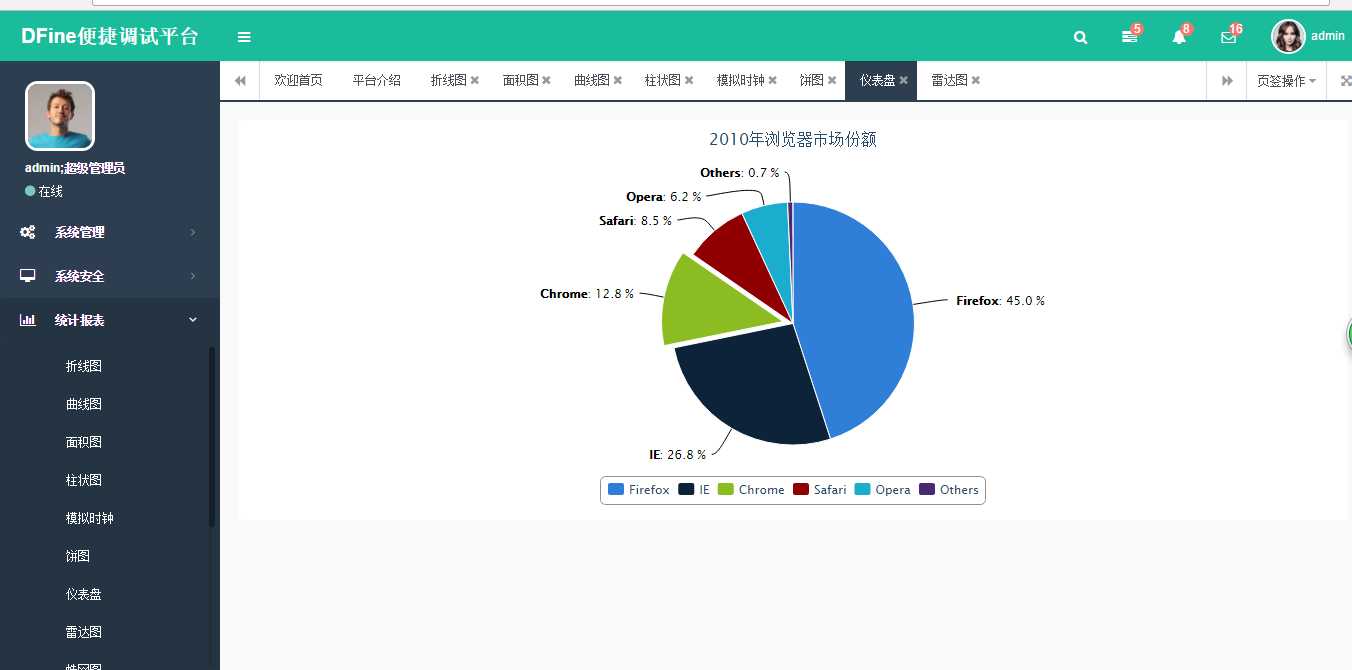Close the active 仪表盘 tab

coord(904,81)
